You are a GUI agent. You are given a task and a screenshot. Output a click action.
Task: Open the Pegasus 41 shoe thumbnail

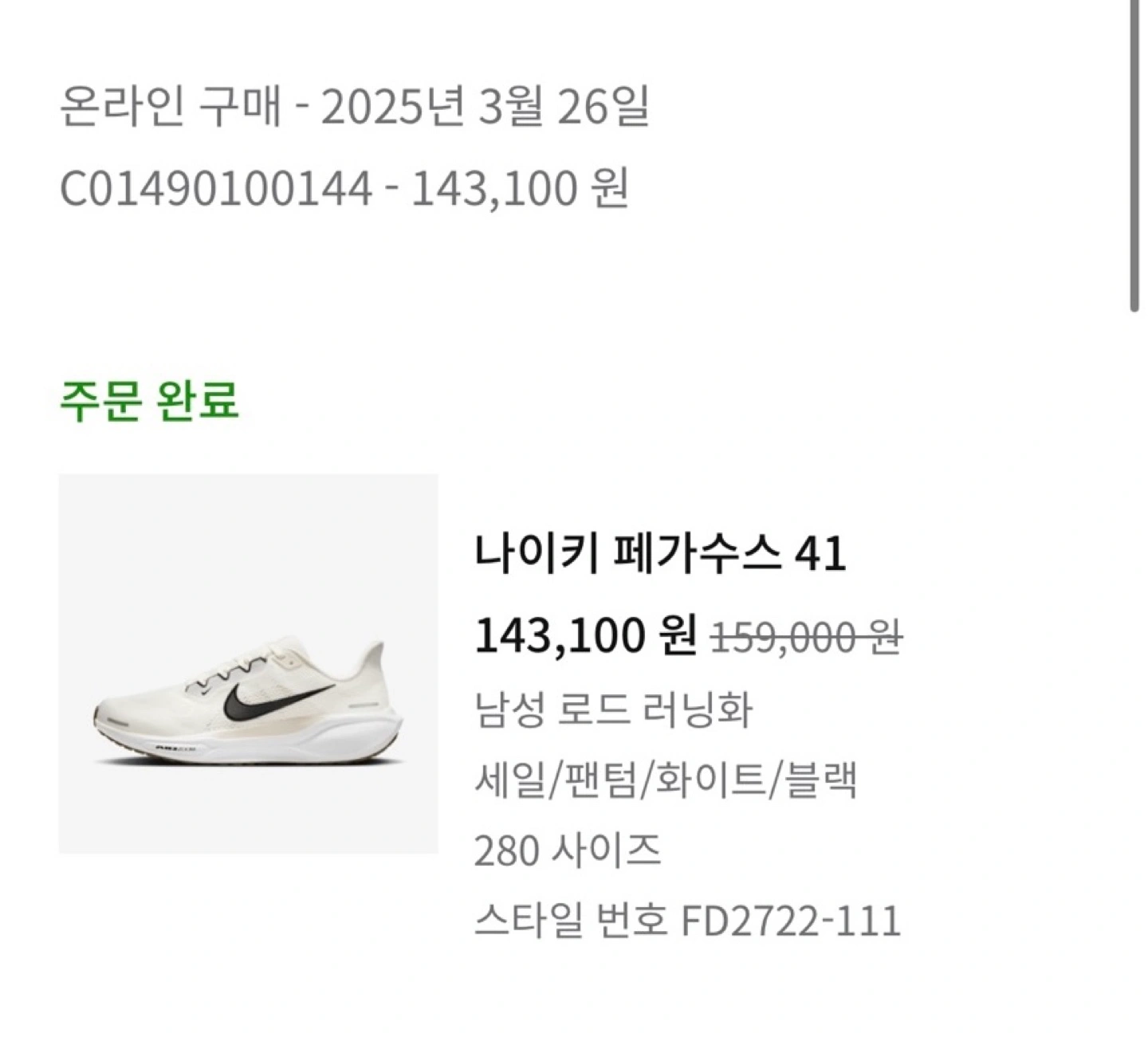tap(248, 663)
